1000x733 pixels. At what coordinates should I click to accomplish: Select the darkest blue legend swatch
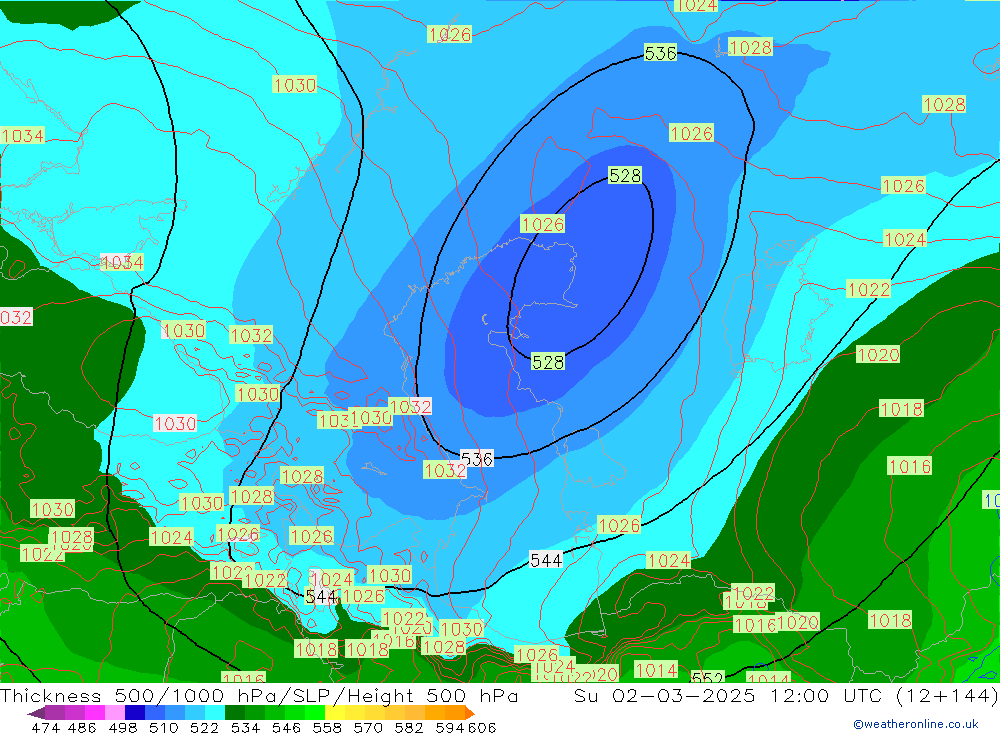pyautogui.click(x=133, y=713)
